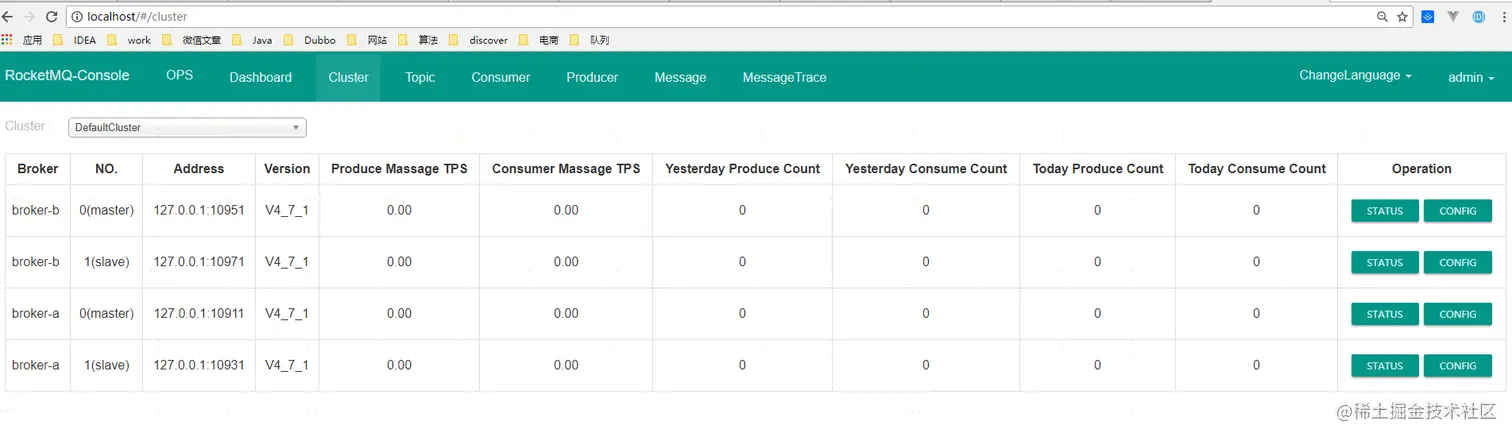Click CONFIG for broker-b master 10951

(x=1458, y=211)
